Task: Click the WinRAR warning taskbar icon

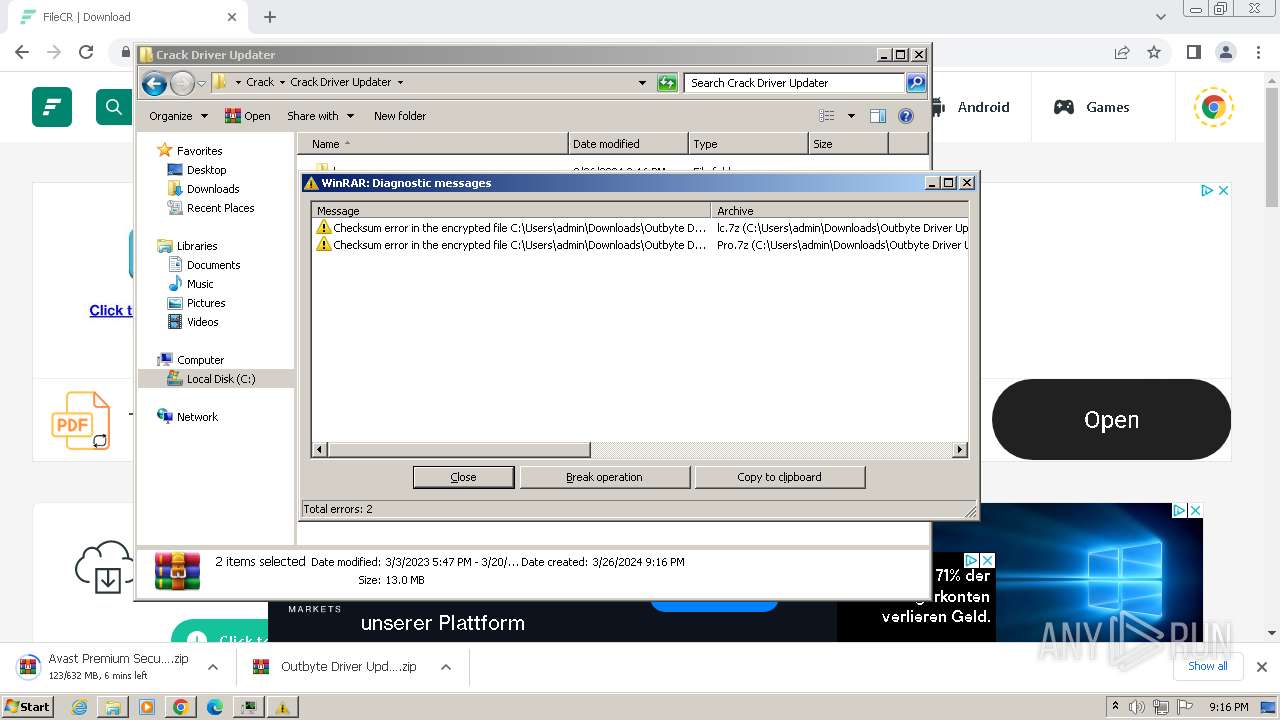Action: 282,707
